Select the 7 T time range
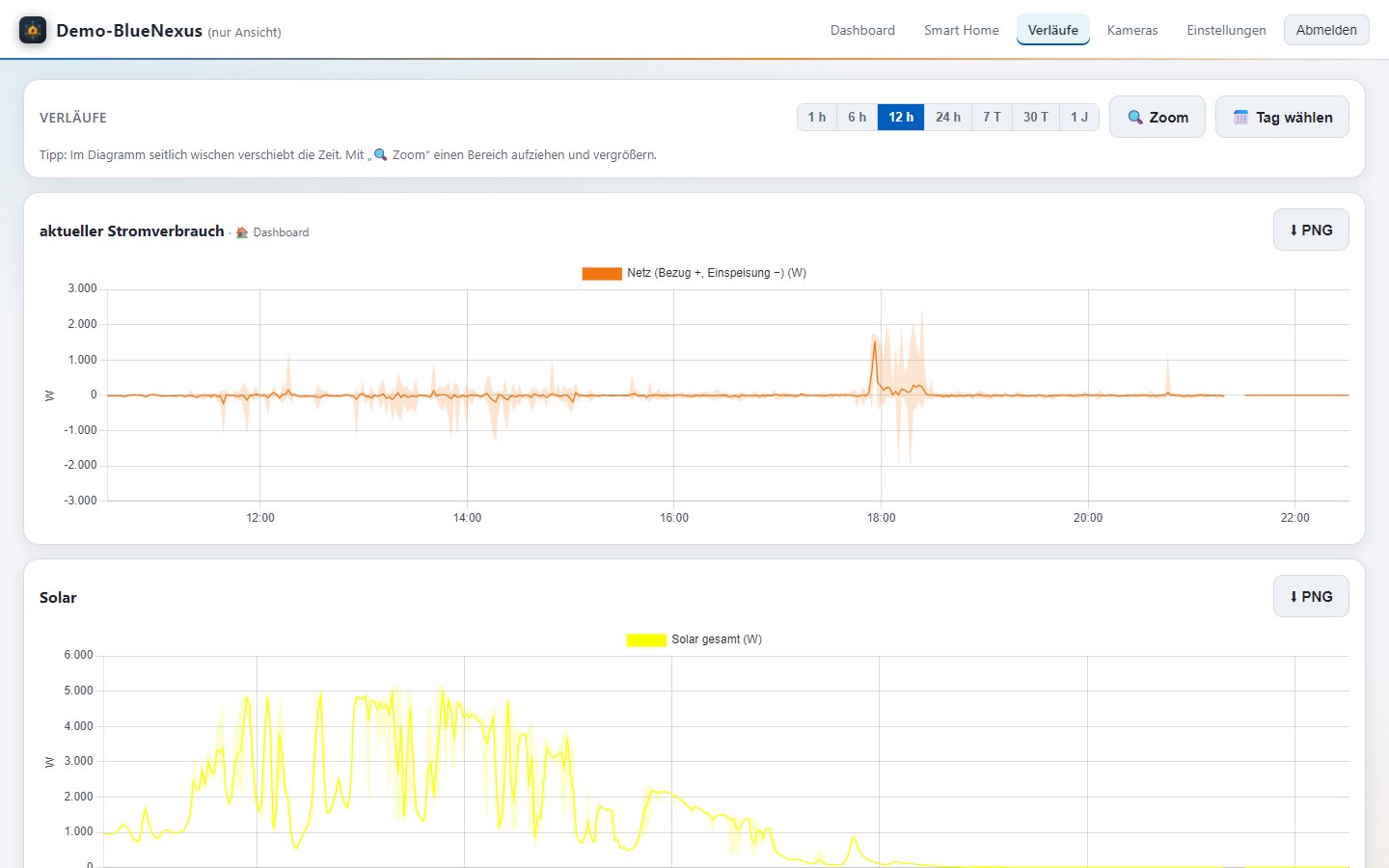This screenshot has width=1389, height=868. [x=992, y=118]
